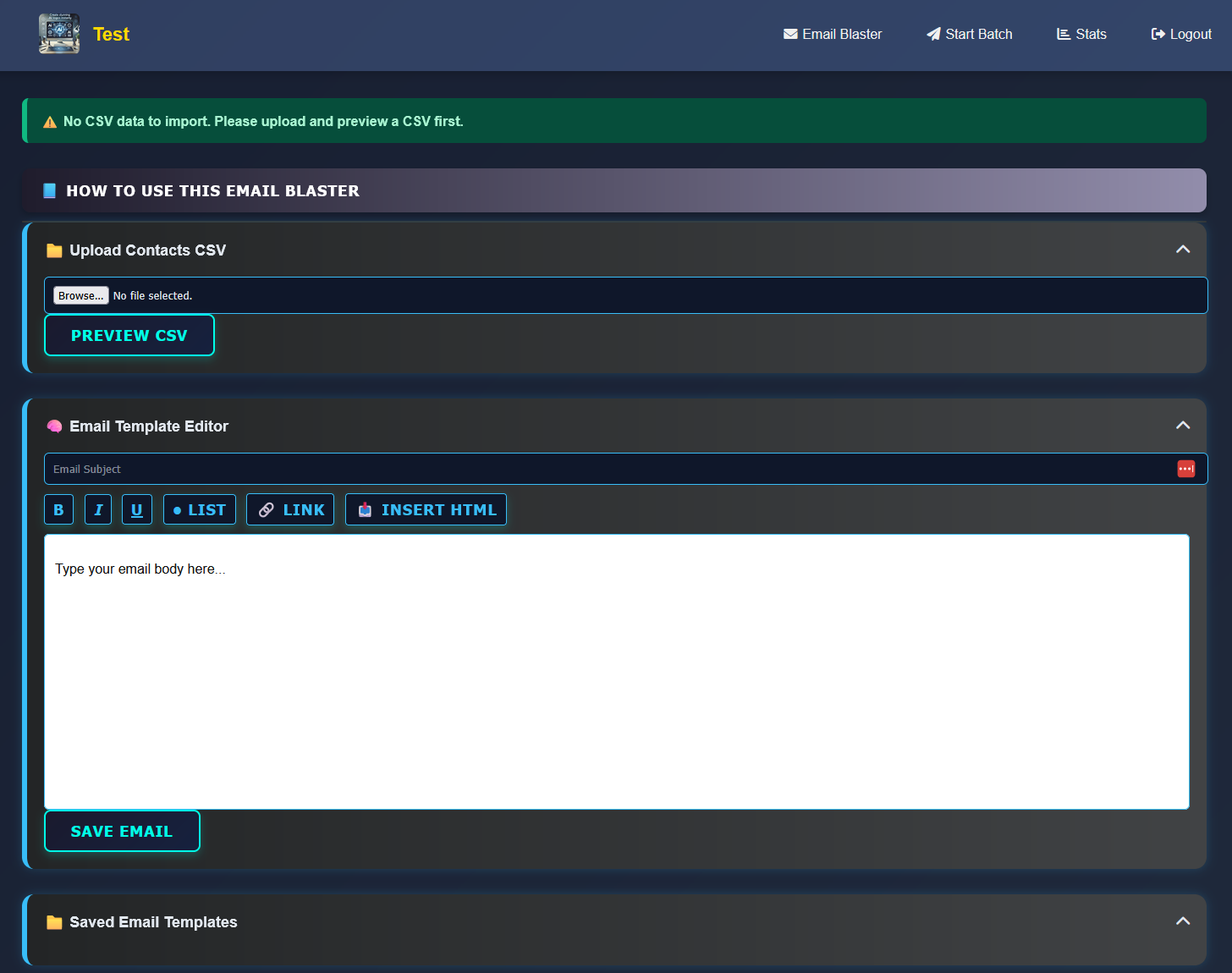Toggle bold formatting in the editor
Screen dimensions: 1232x973
(x=58, y=509)
